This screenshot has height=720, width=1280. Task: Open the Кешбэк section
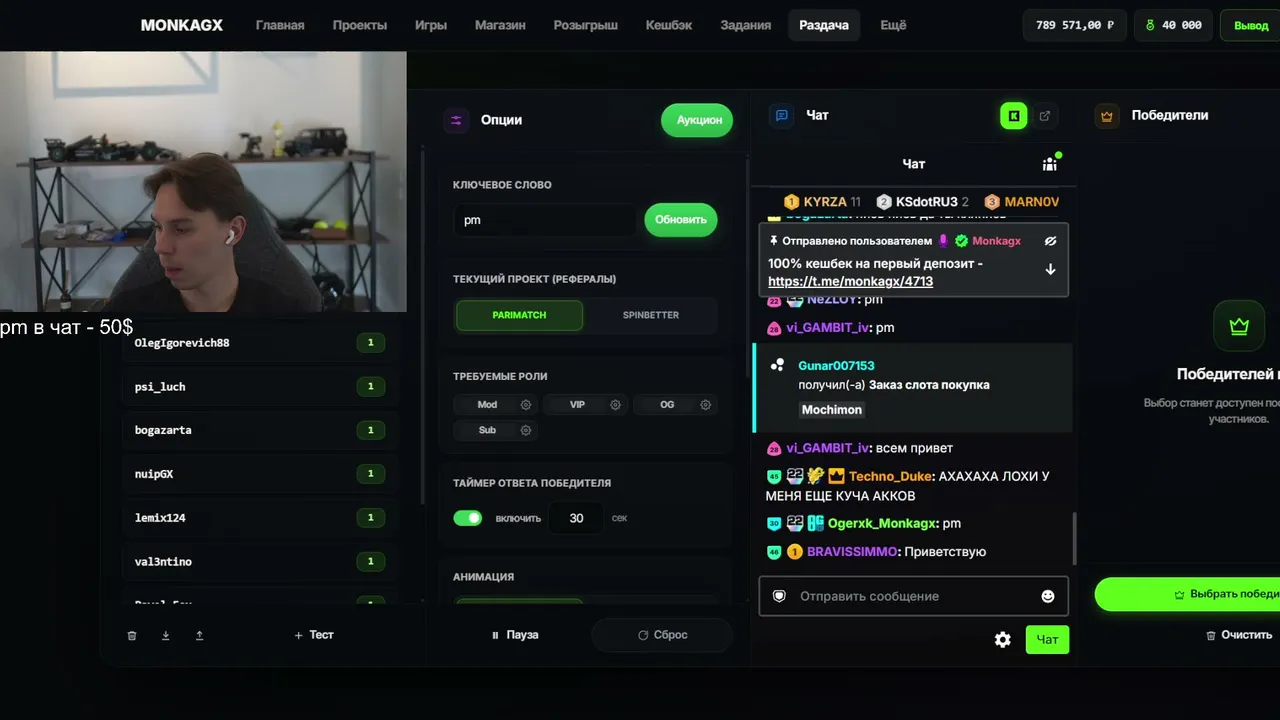[x=669, y=25]
